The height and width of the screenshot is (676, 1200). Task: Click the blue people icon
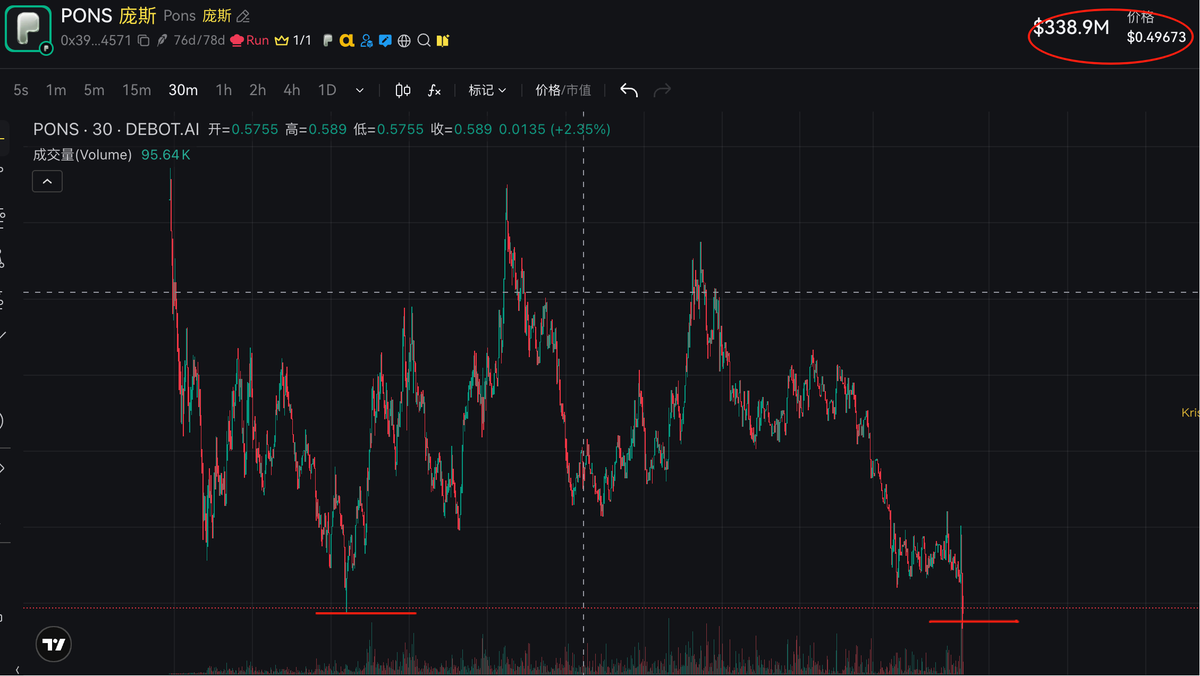pyautogui.click(x=366, y=41)
